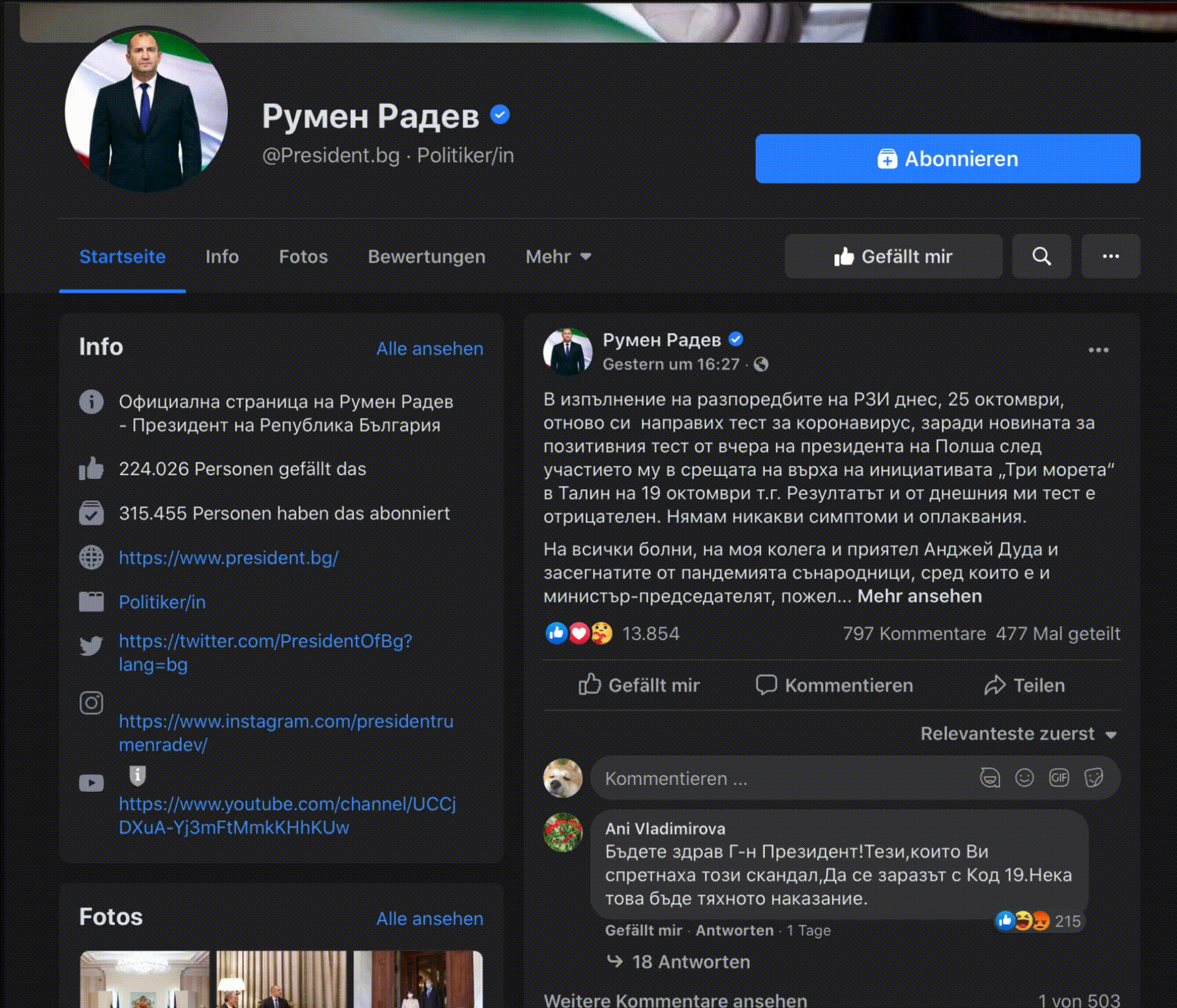Open the 477 Mal geteilt share count

click(x=1058, y=634)
